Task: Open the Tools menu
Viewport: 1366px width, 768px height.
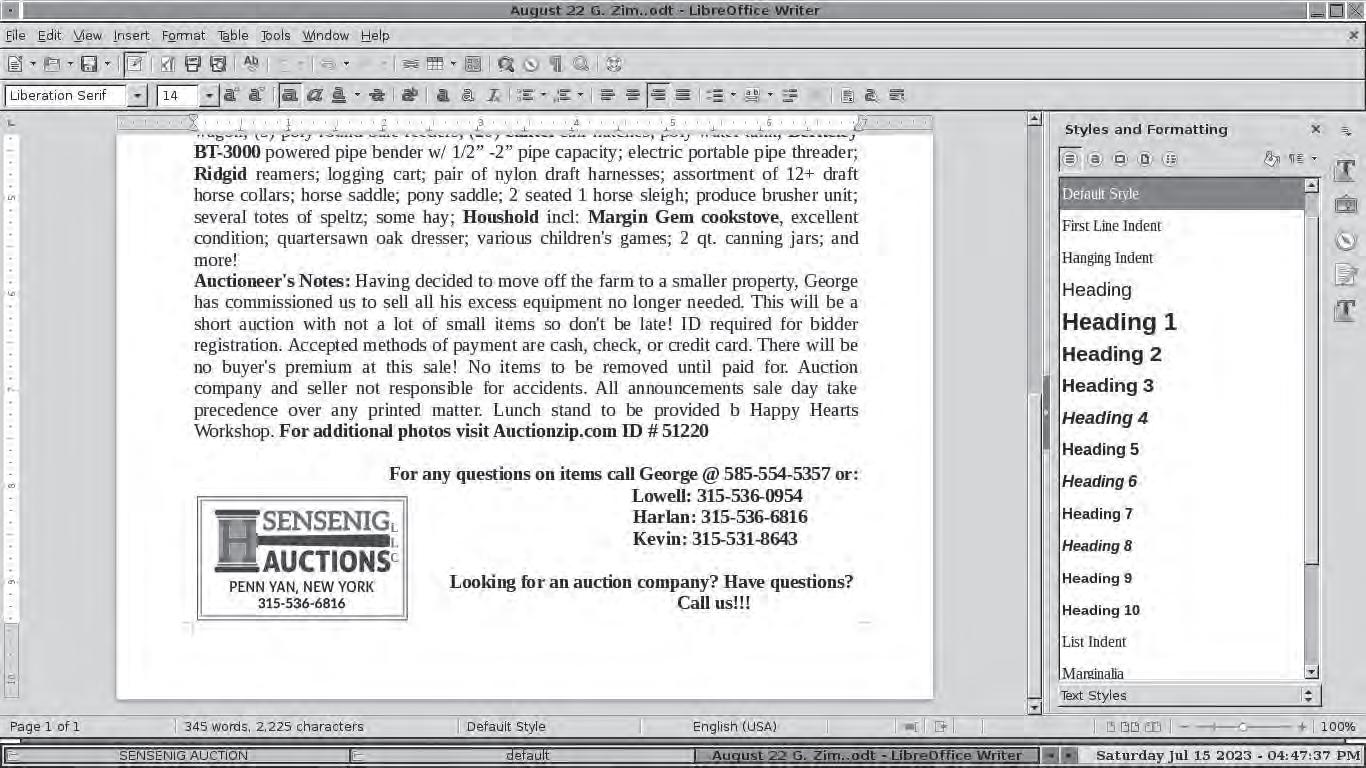Action: (275, 35)
